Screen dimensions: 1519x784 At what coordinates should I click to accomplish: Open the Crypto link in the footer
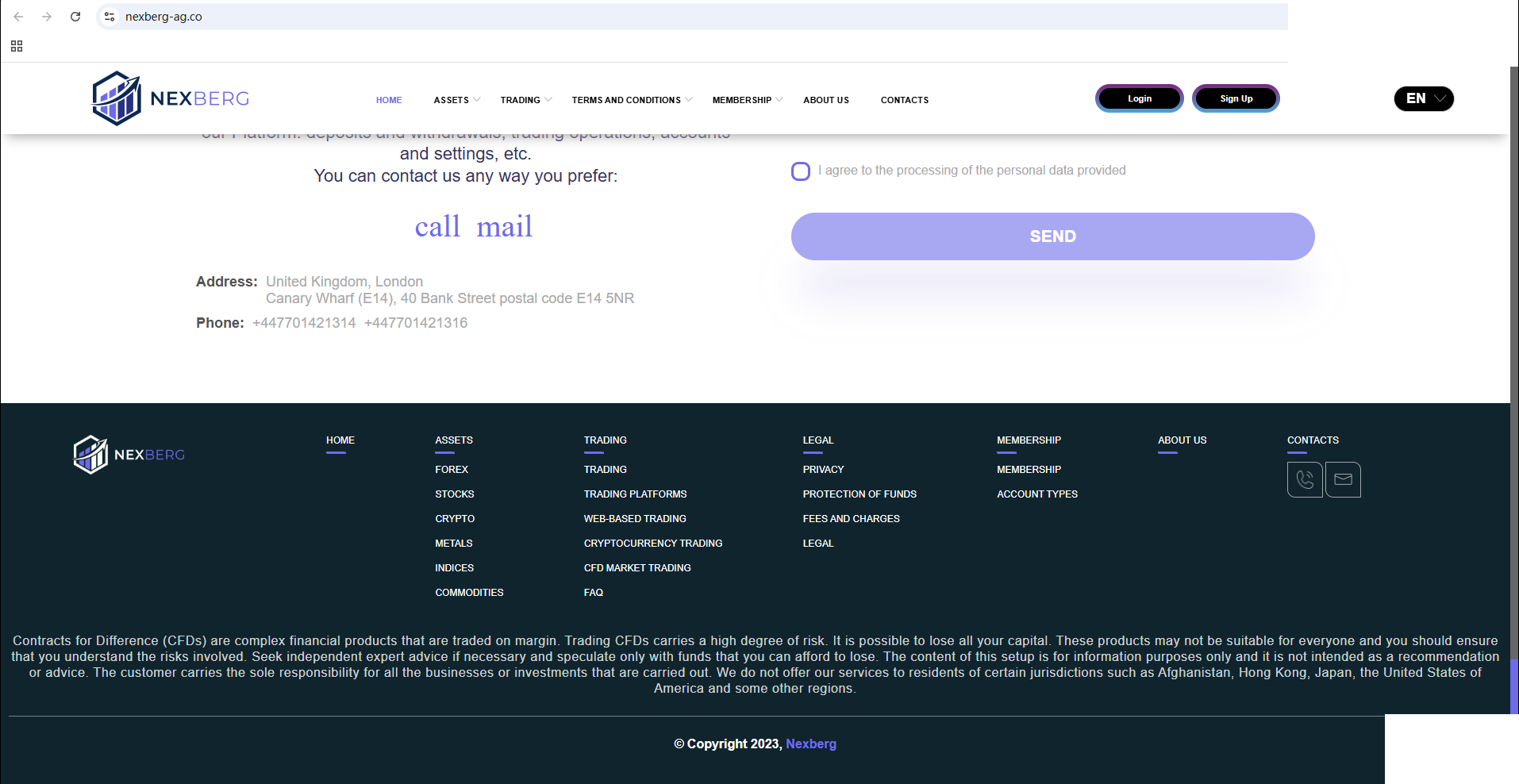tap(455, 519)
